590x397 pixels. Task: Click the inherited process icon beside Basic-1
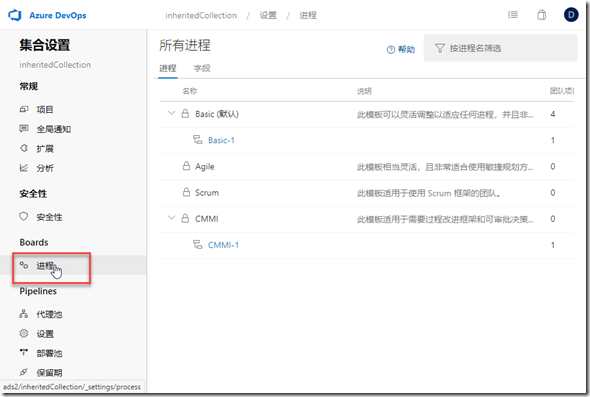tap(198, 140)
